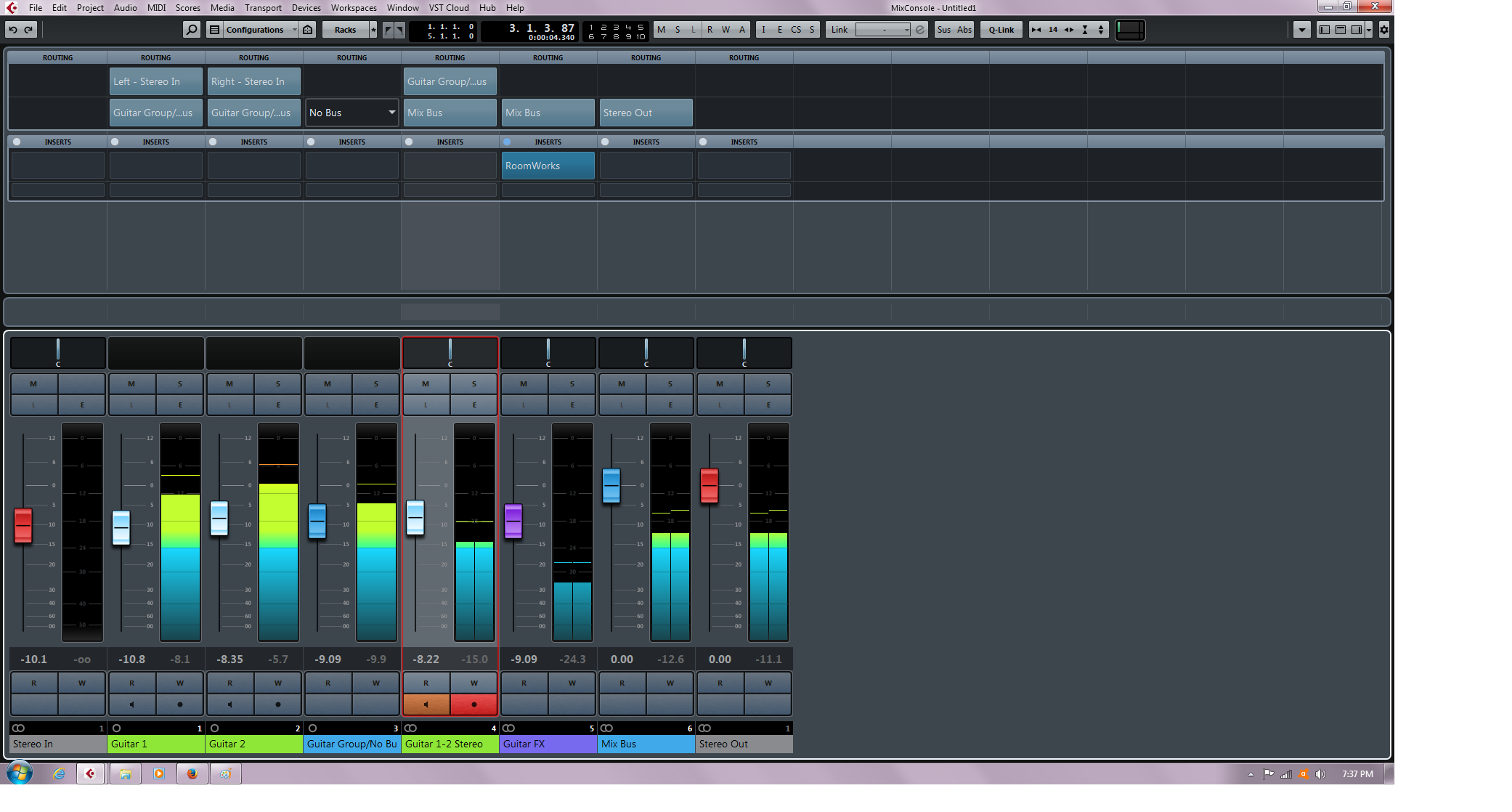
Task: Open the Stereo Out output routing selector
Action: [x=646, y=113]
